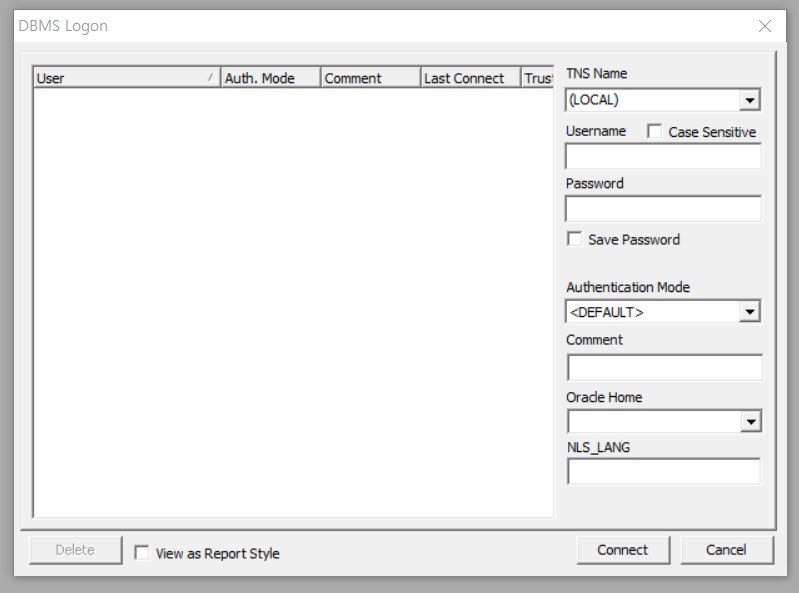Click the partially visible Trust column header
This screenshot has height=593, width=799.
[538, 78]
